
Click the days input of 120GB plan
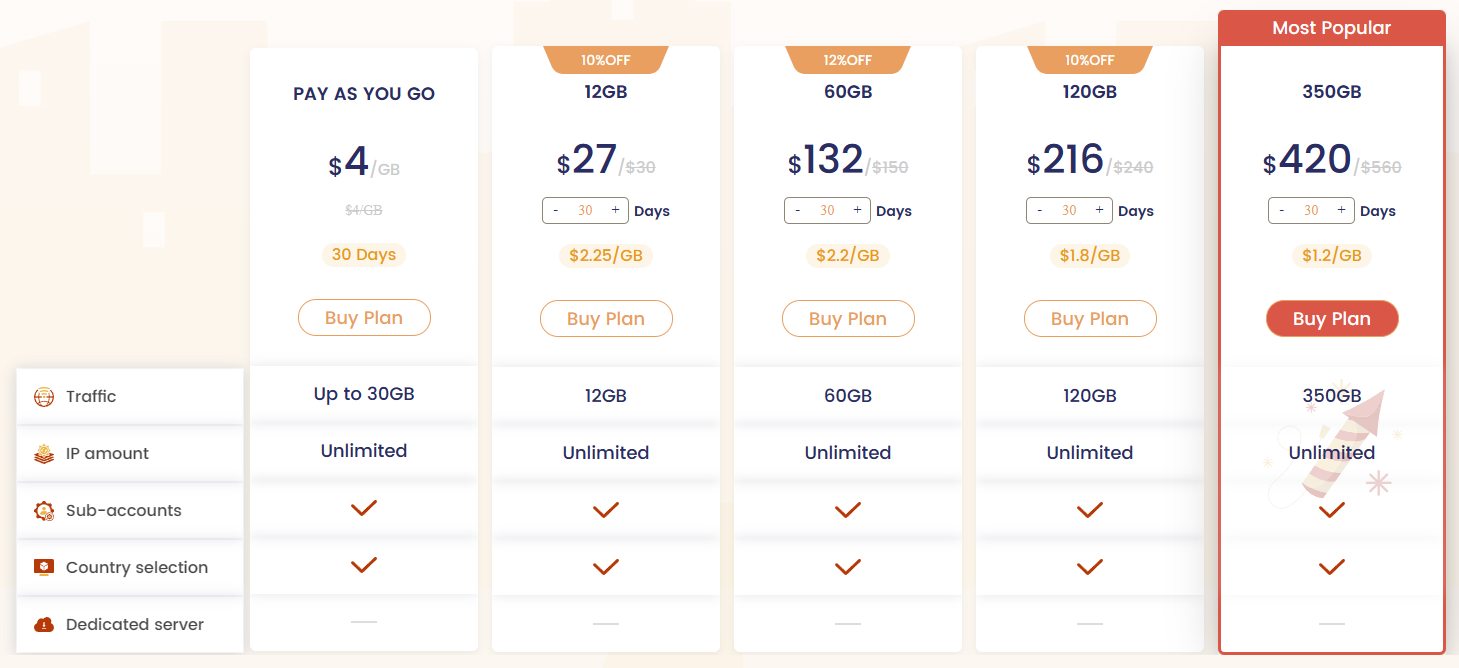(1069, 211)
